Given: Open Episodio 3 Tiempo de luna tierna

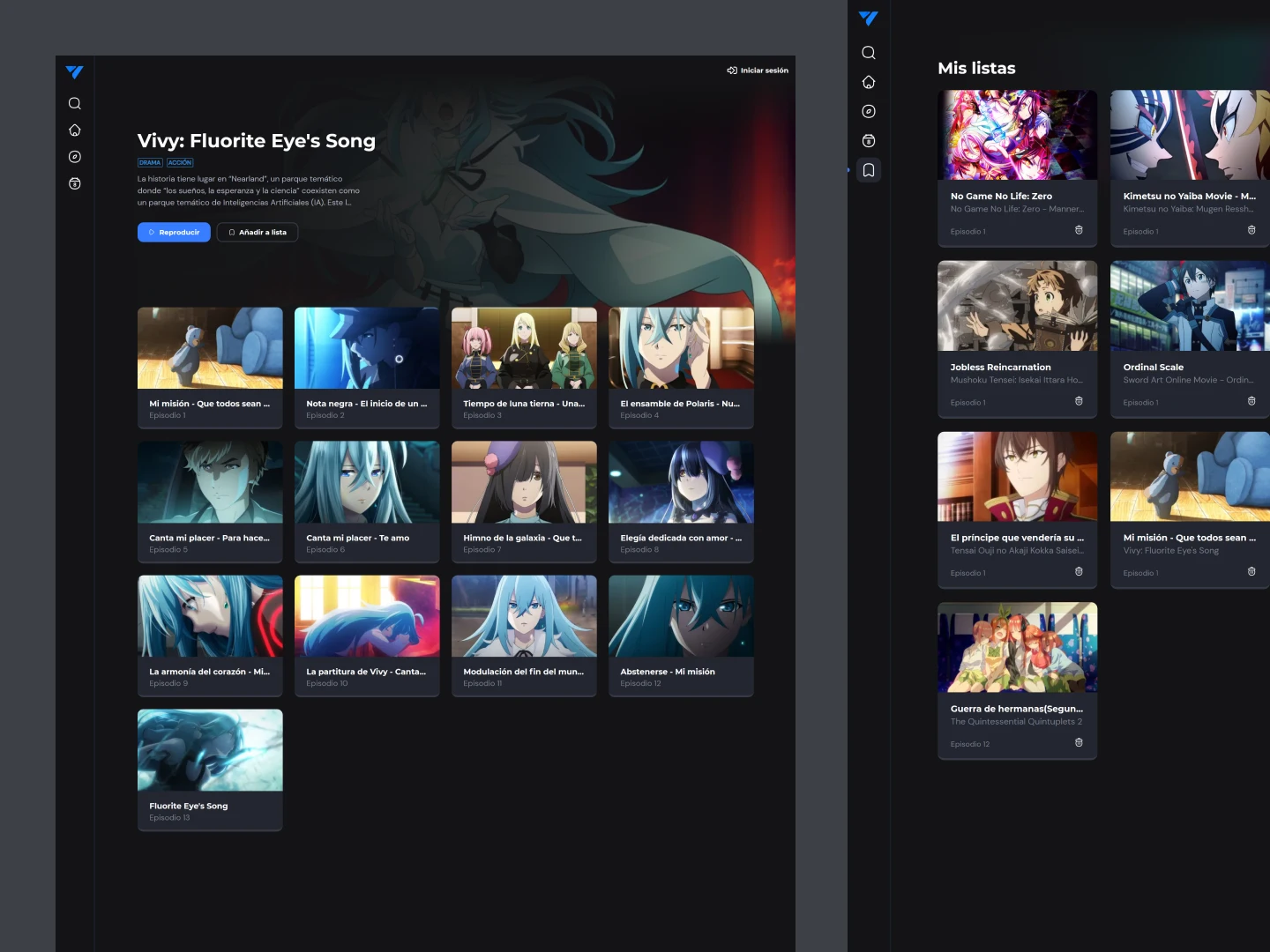Looking at the screenshot, I should pyautogui.click(x=524, y=348).
